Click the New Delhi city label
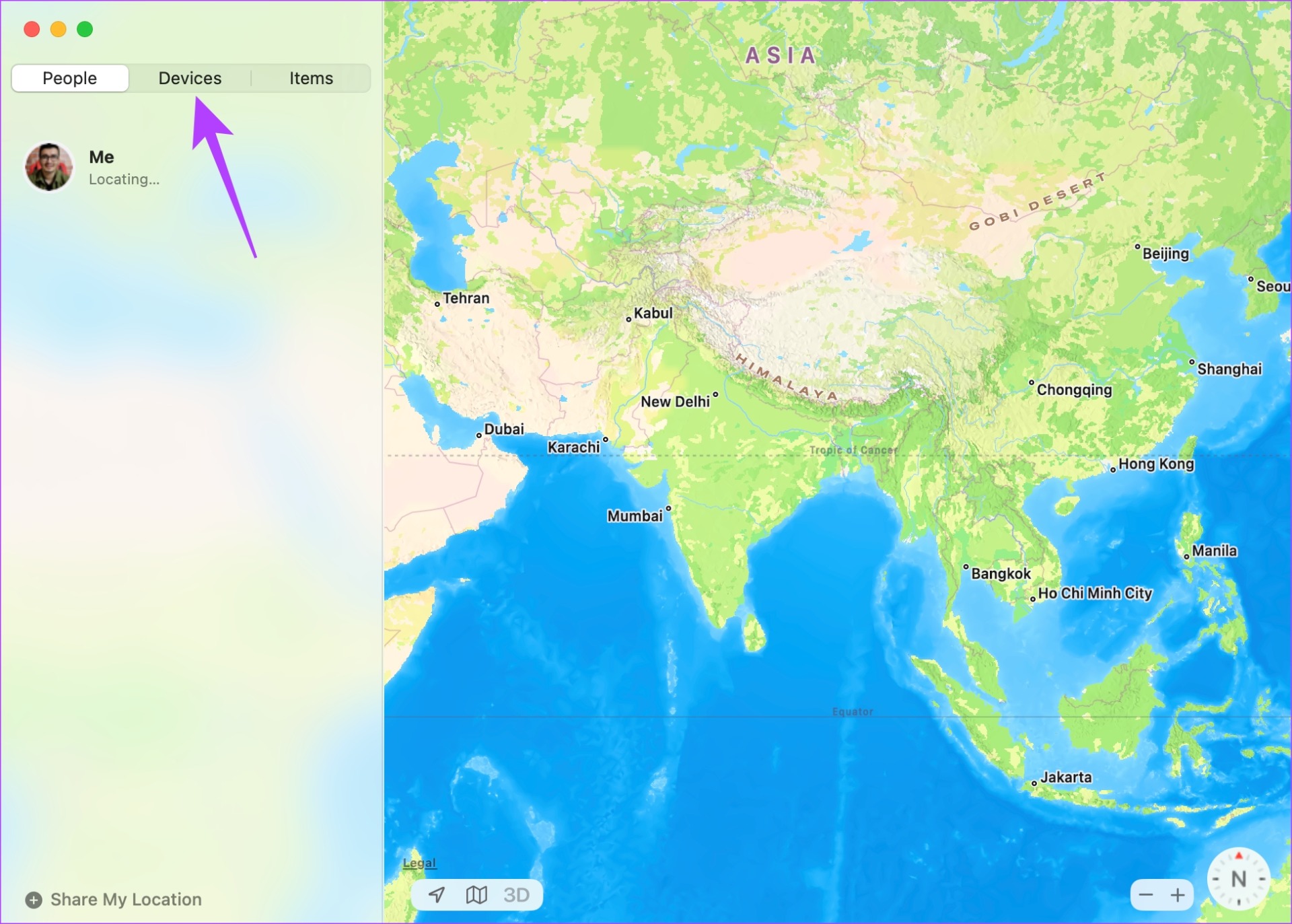Viewport: 1292px width, 924px height. 675,402
